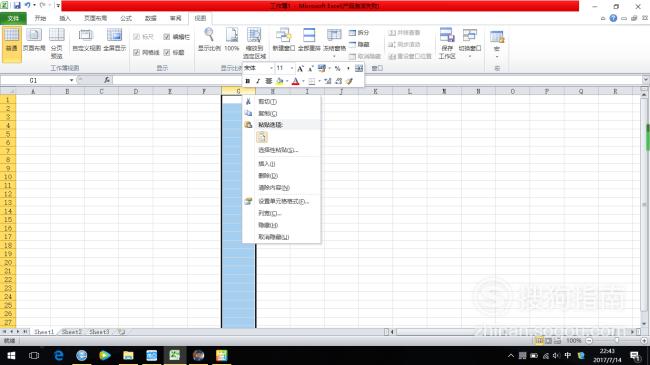Click the format painter brush in mini toolbar
The height and width of the screenshot is (365, 650).
tap(349, 81)
